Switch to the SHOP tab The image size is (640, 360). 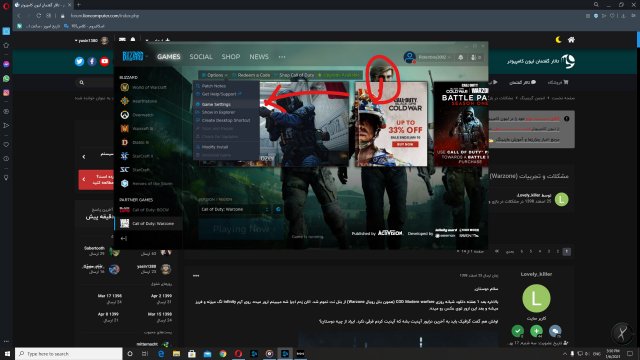[x=231, y=57]
